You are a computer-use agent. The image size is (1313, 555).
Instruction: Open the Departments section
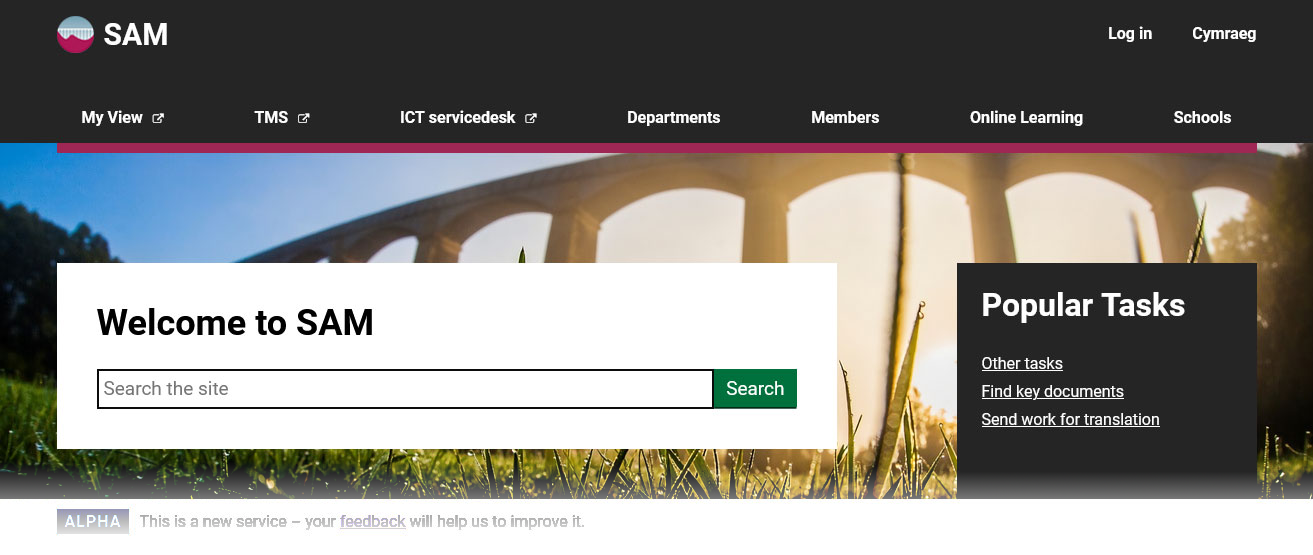coord(673,117)
